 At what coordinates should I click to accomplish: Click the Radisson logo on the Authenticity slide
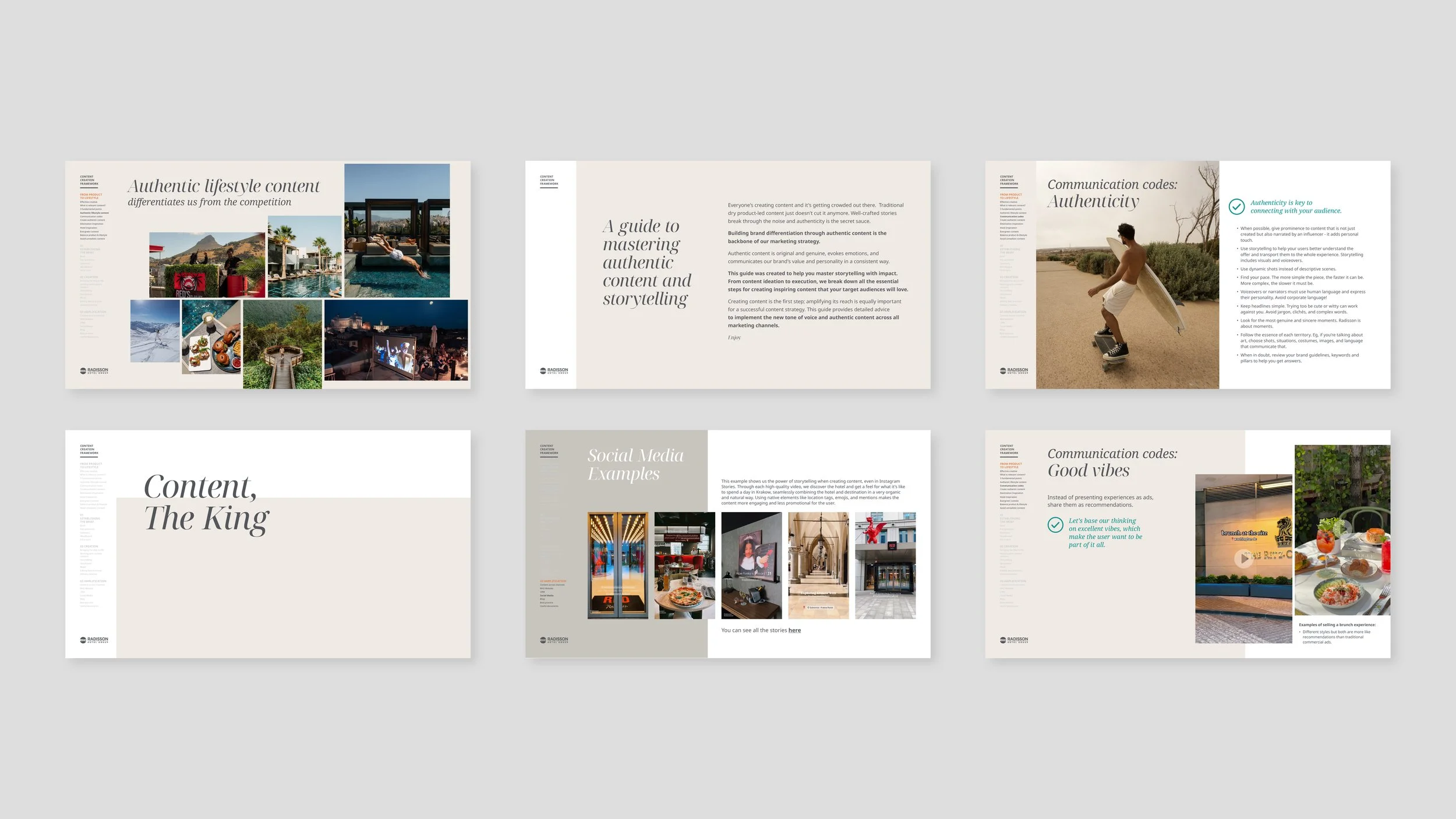pyautogui.click(x=1013, y=370)
